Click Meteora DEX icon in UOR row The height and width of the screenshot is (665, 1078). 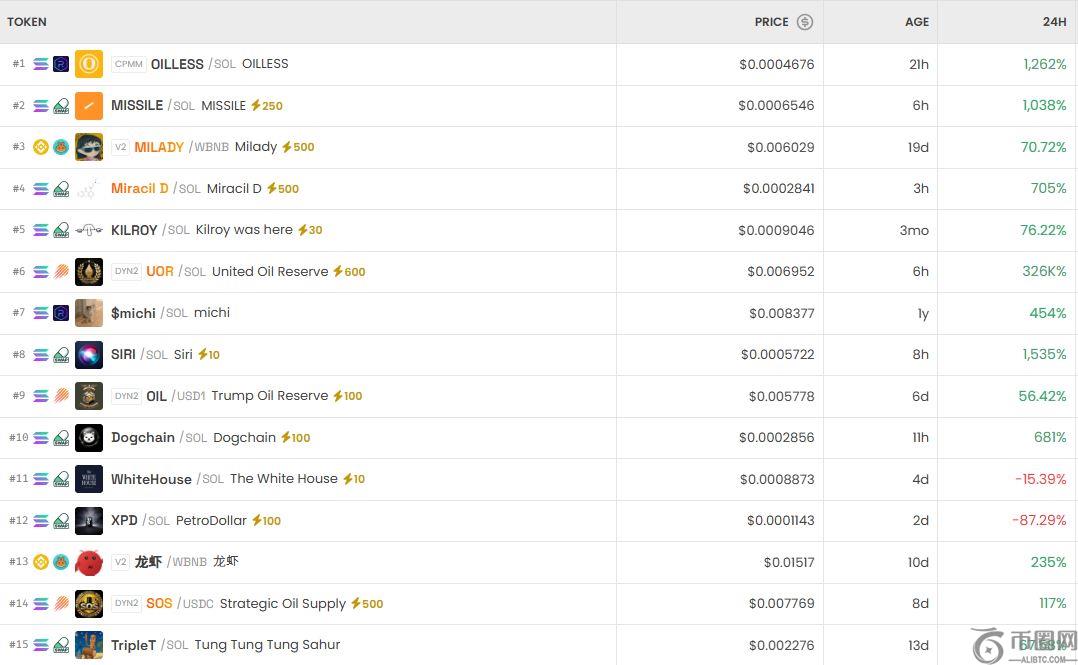[x=61, y=272]
